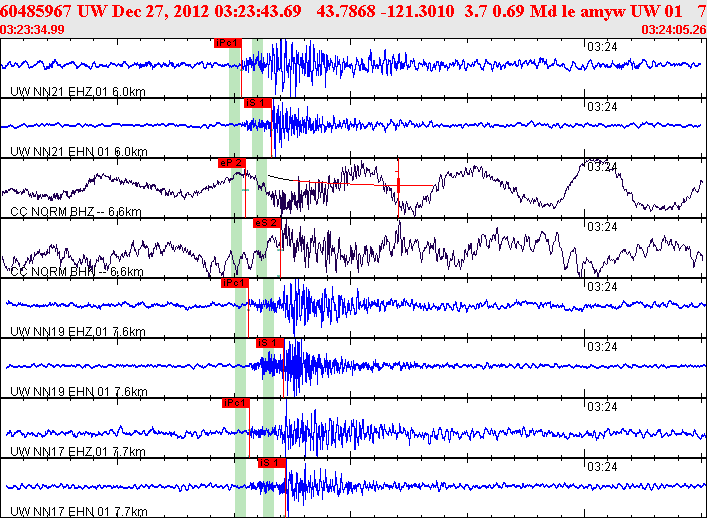This screenshot has width=707, height=518.
Task: Click the label UW NN21 EHZ 01 6.0km
Action: (78, 92)
